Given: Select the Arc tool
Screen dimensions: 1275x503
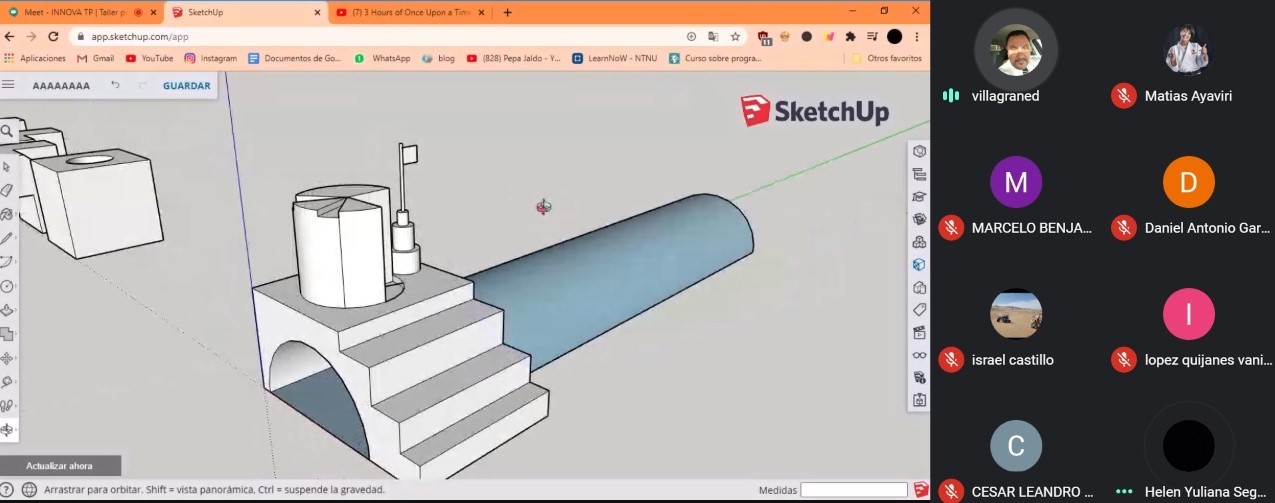Looking at the screenshot, I should coord(7,262).
